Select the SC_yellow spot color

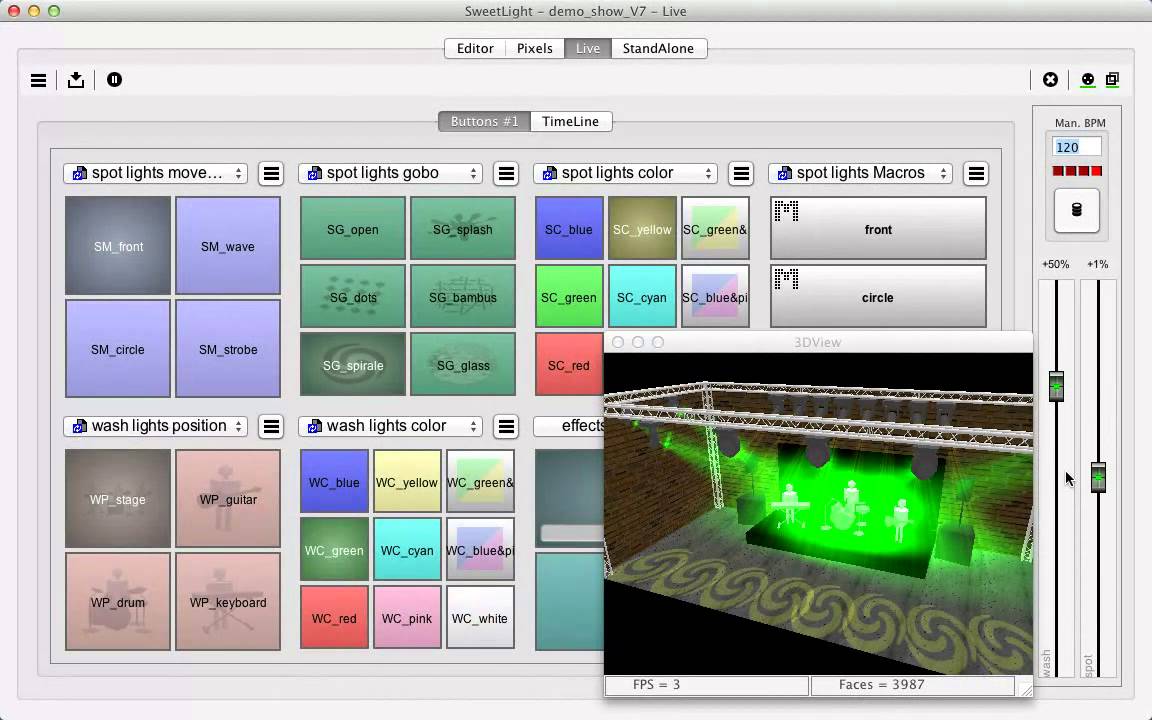[642, 228]
